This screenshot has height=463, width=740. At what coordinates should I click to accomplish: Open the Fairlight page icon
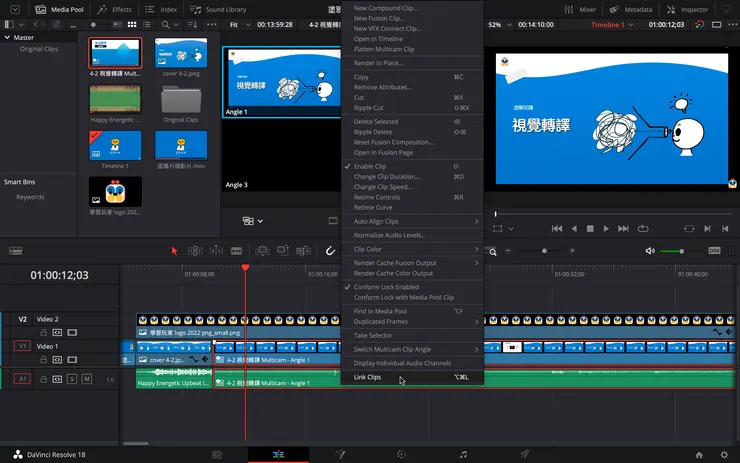point(463,454)
